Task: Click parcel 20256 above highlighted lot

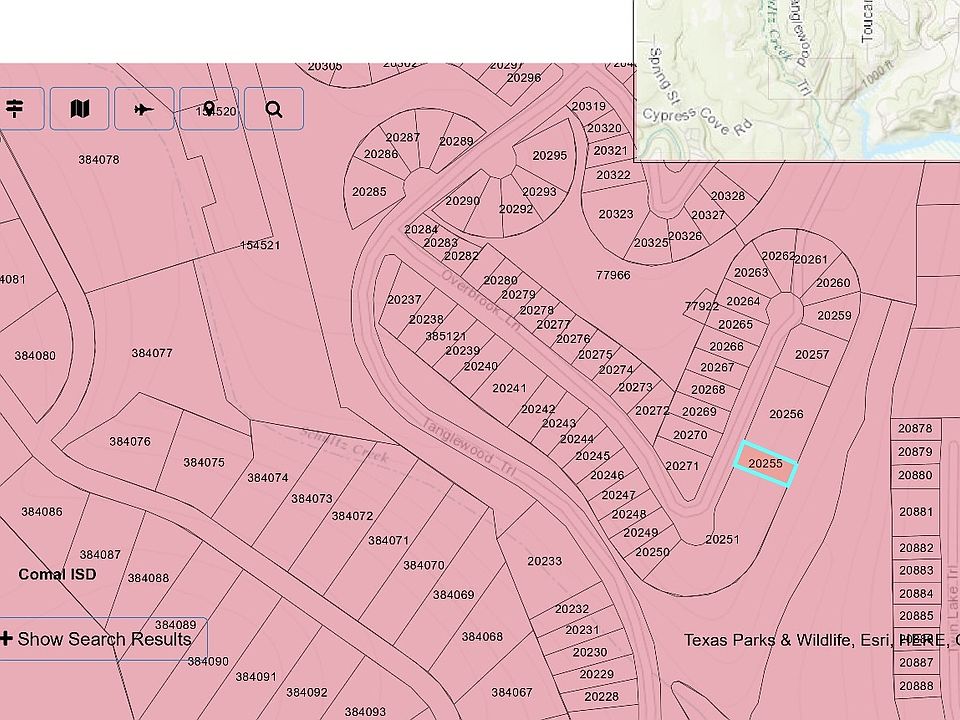Action: pyautogui.click(x=786, y=414)
